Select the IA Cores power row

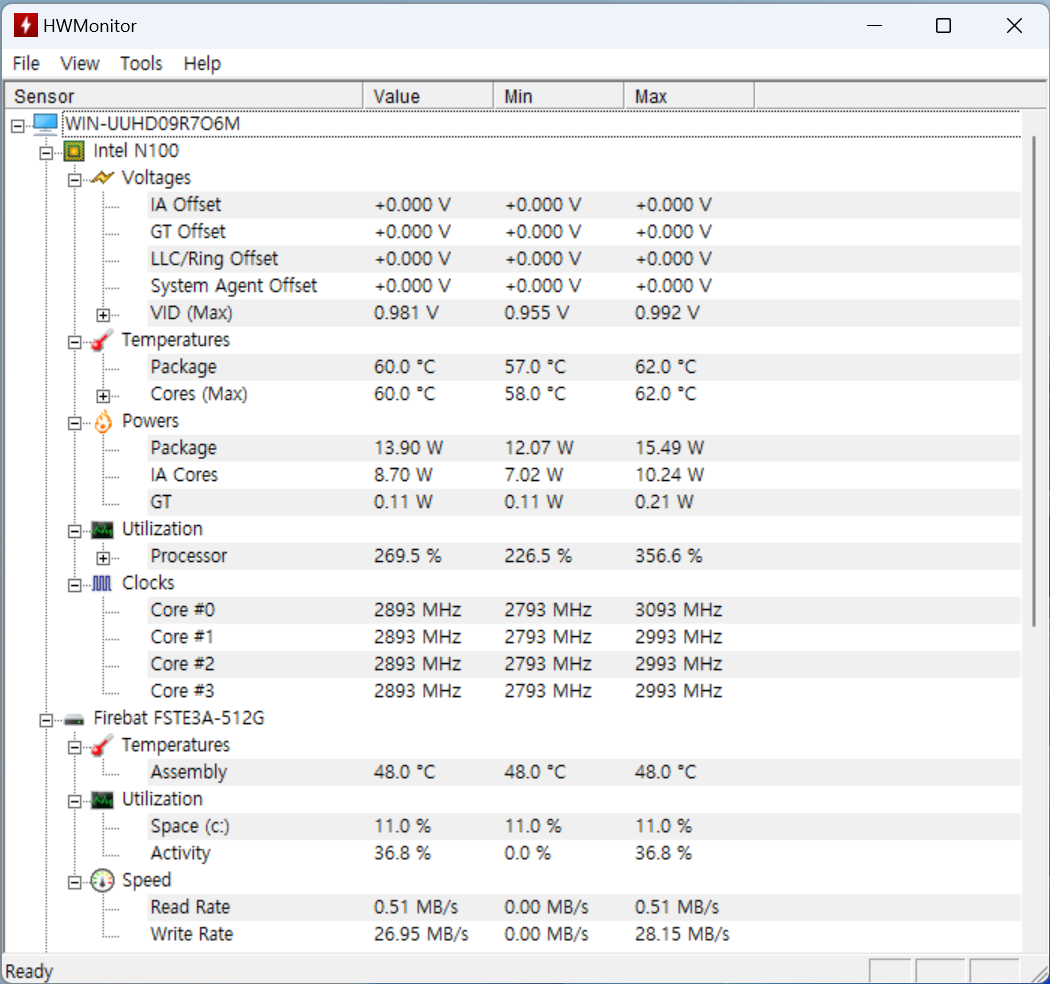[x=583, y=475]
